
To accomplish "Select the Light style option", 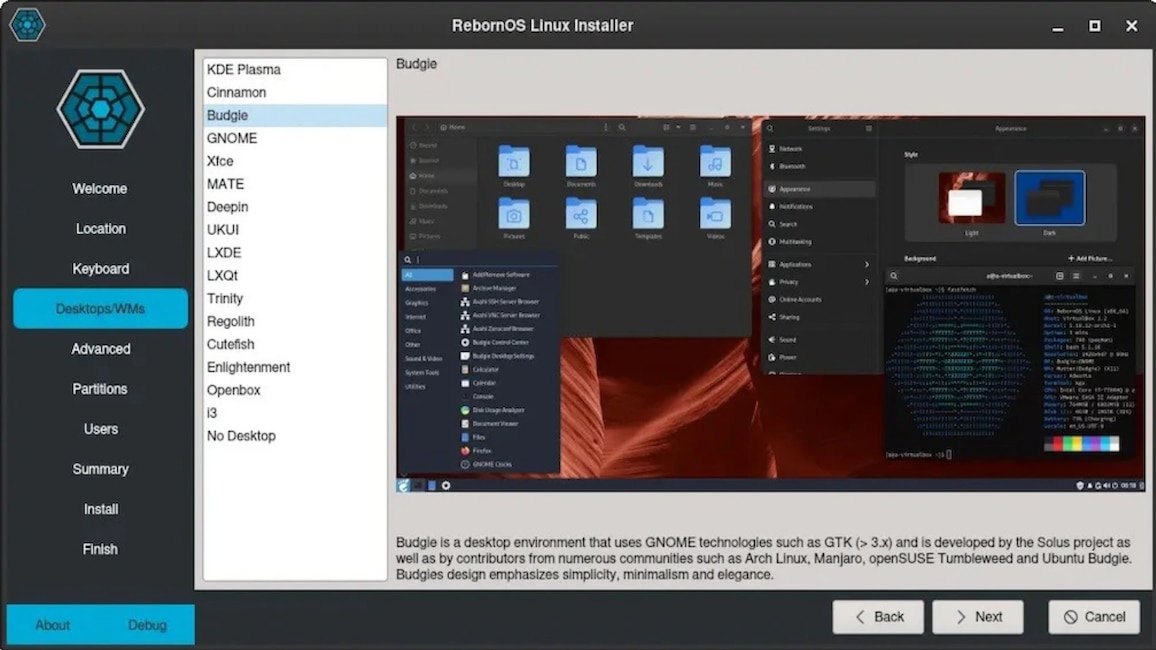I will click(x=972, y=200).
